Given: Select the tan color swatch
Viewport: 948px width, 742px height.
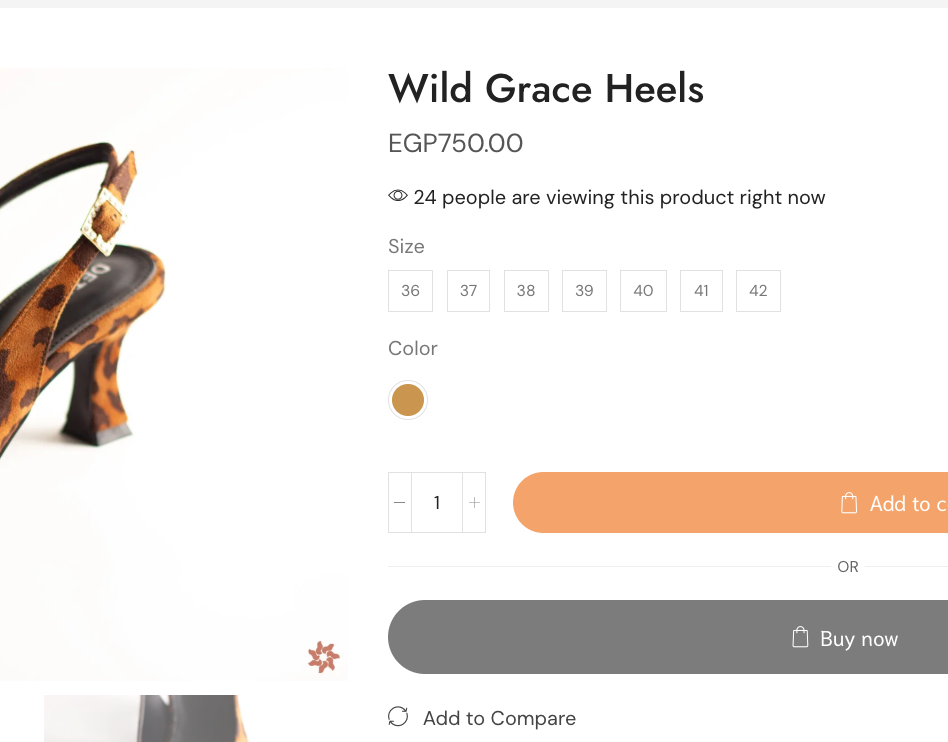Looking at the screenshot, I should (408, 400).
